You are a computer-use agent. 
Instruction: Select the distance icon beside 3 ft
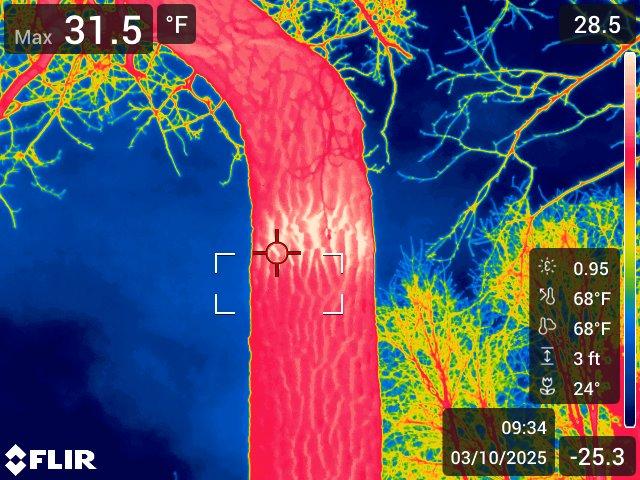click(547, 356)
